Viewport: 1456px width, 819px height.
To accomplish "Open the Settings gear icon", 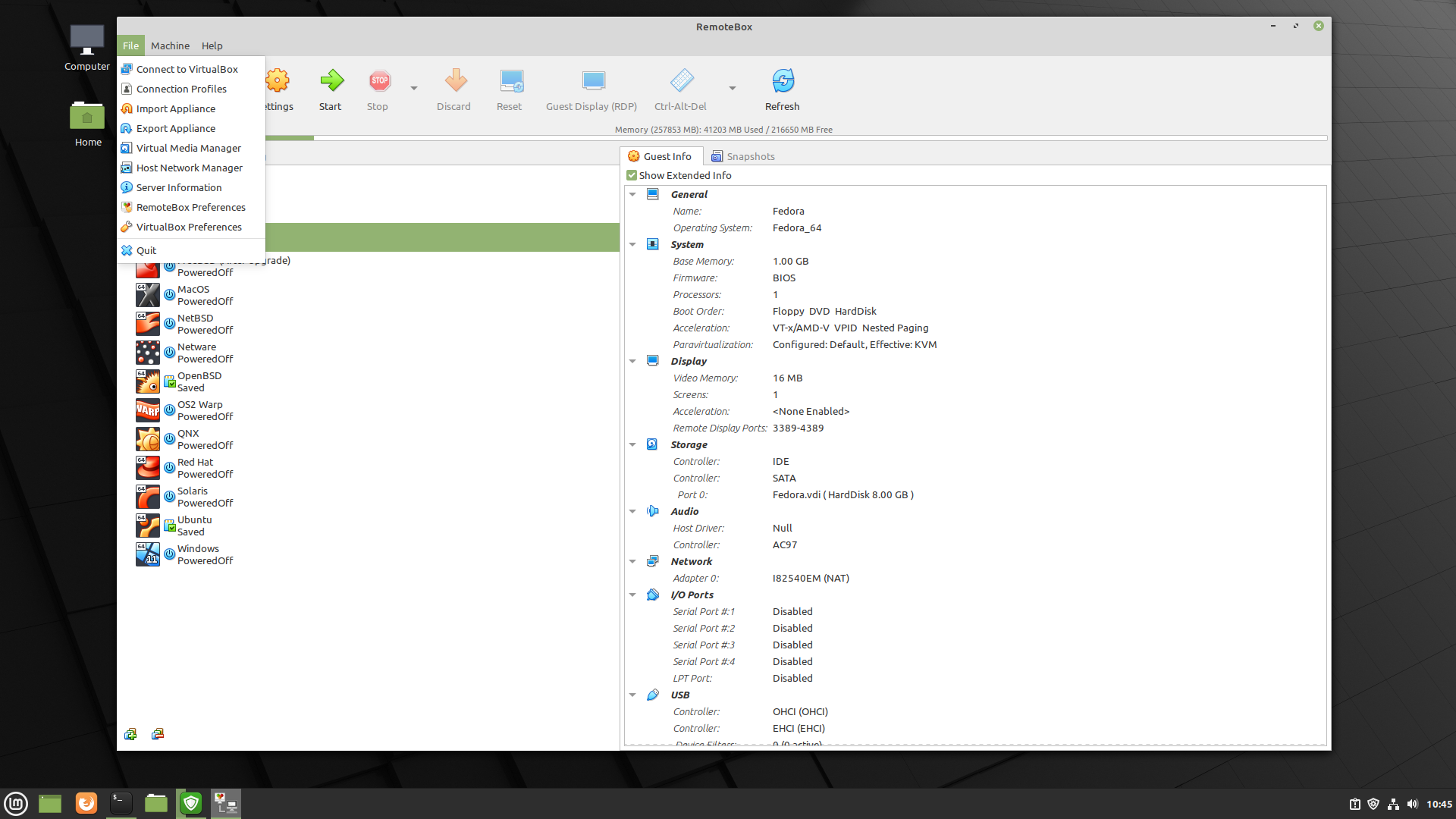I will 278,80.
